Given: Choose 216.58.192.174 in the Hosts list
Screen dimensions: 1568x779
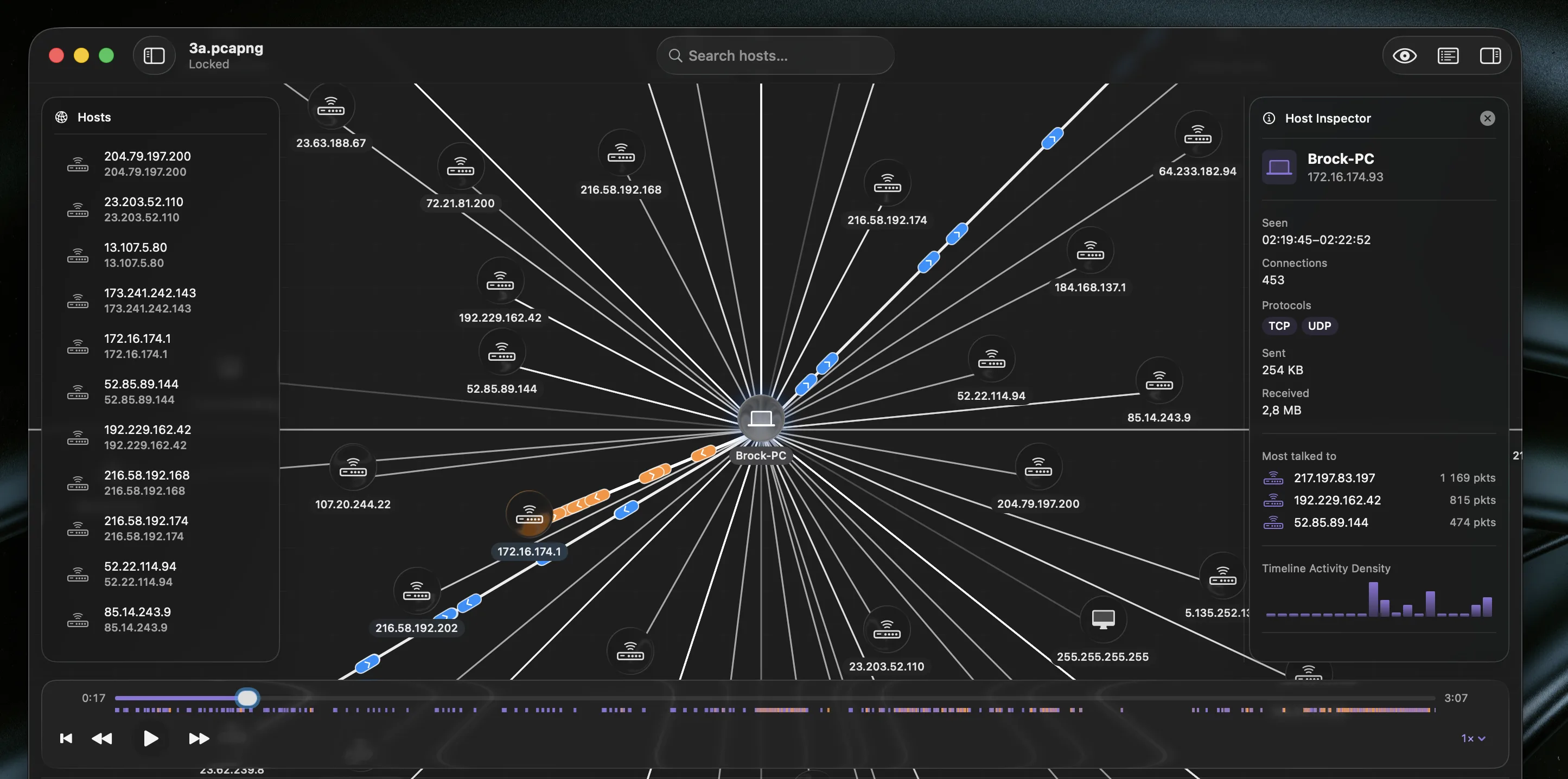Looking at the screenshot, I should 161,528.
